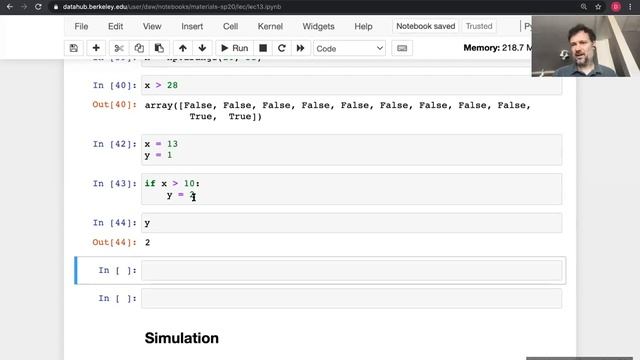Screen dimensions: 640x360
Task: Move selected cell up
Action: pyautogui.click(x=182, y=48)
